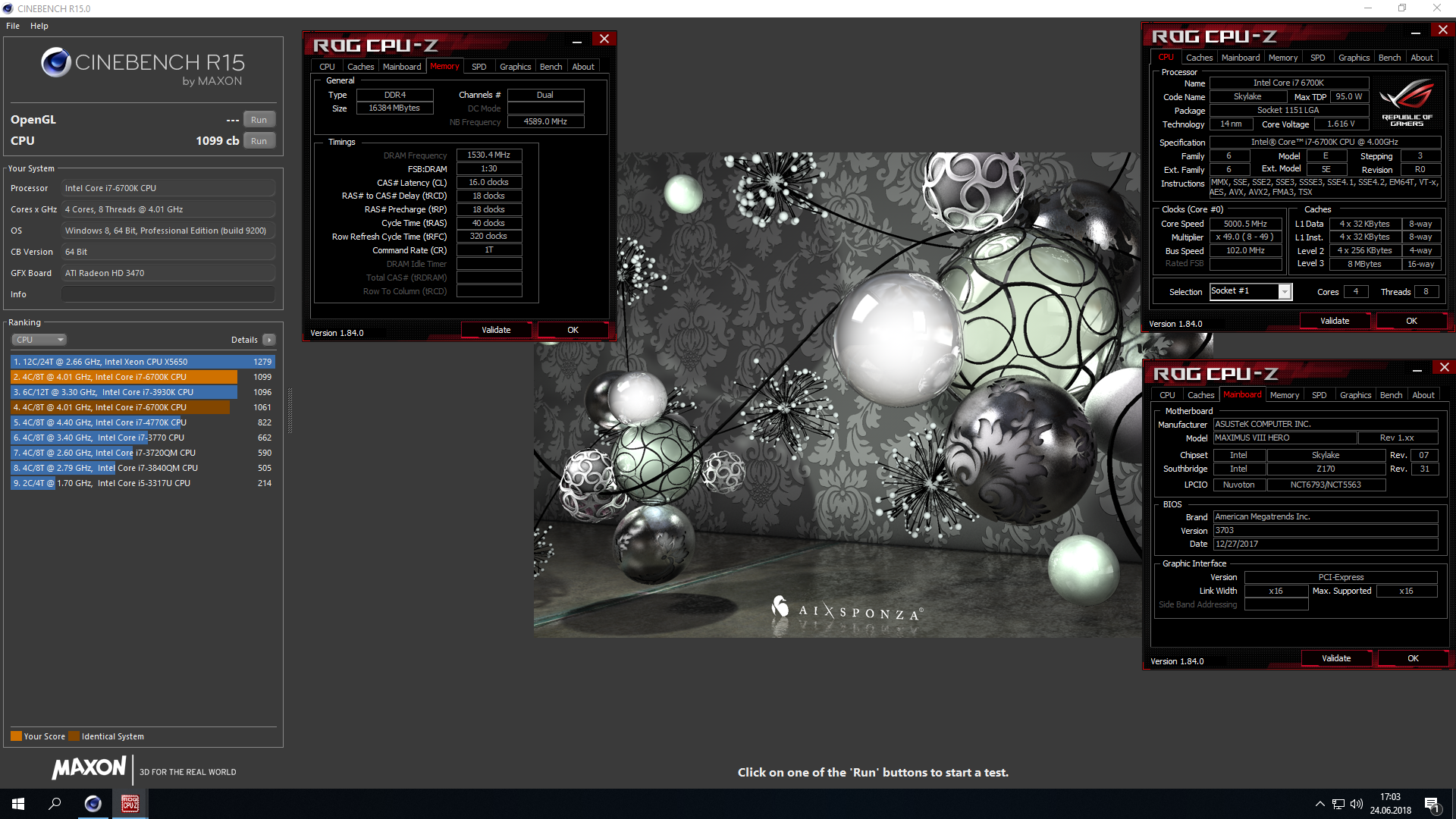The image size is (1456, 819).
Task: Switch to Caches tab in Memory window
Action: pos(360,67)
